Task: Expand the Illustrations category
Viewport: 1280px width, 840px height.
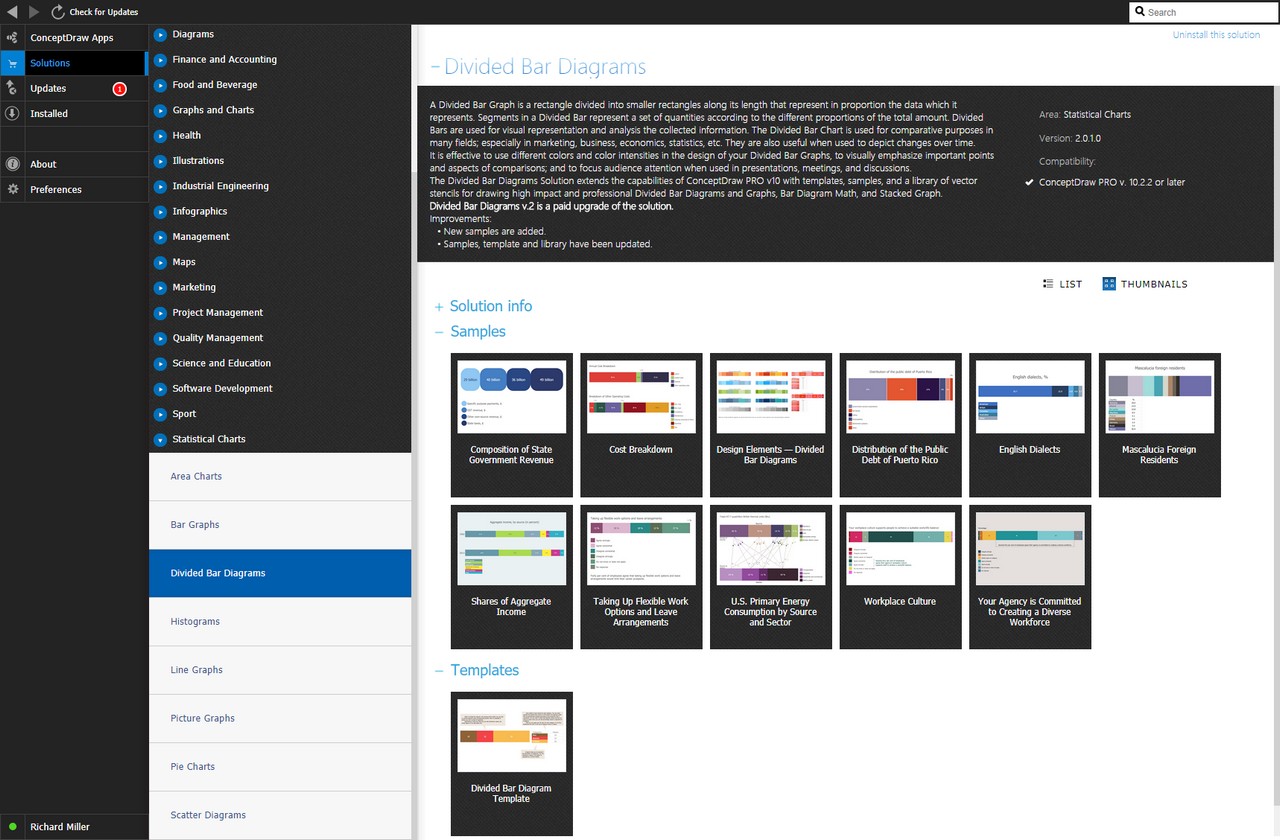Action: pos(160,161)
